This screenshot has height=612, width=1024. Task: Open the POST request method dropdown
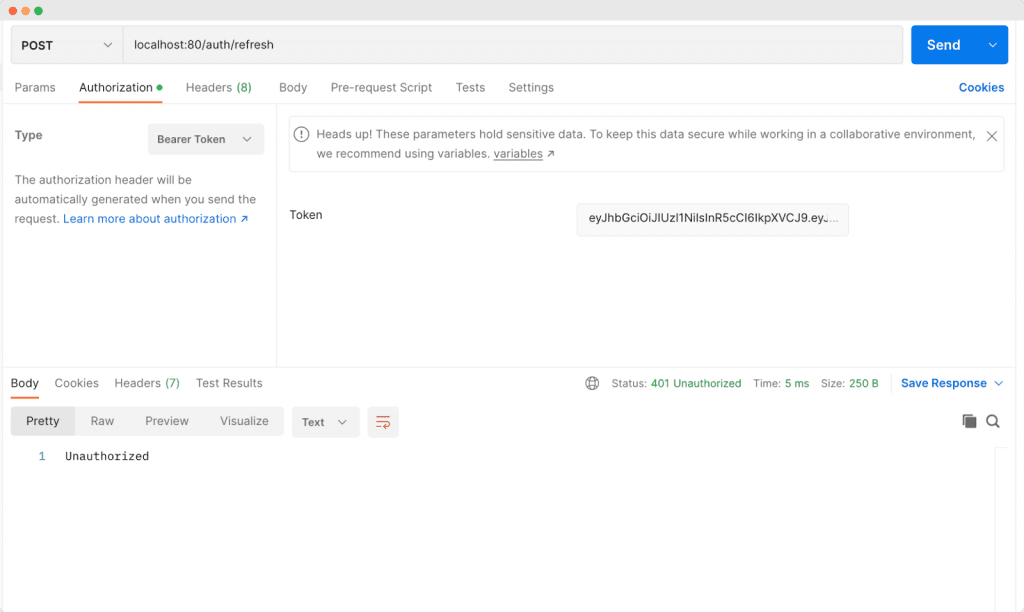(x=65, y=45)
